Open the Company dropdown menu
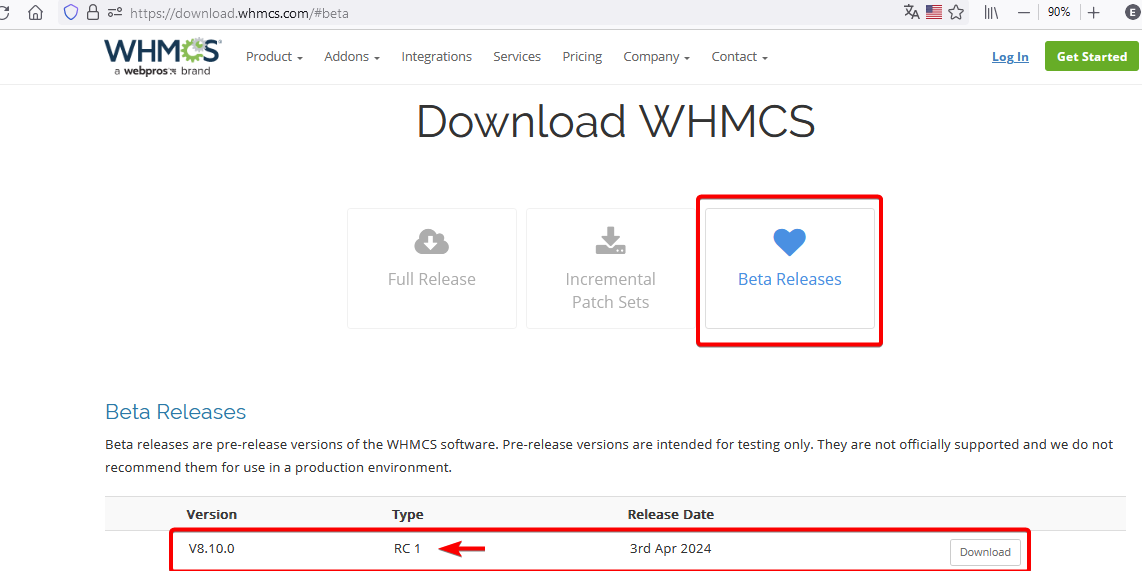Screen dimensions: 1142x571 656,57
